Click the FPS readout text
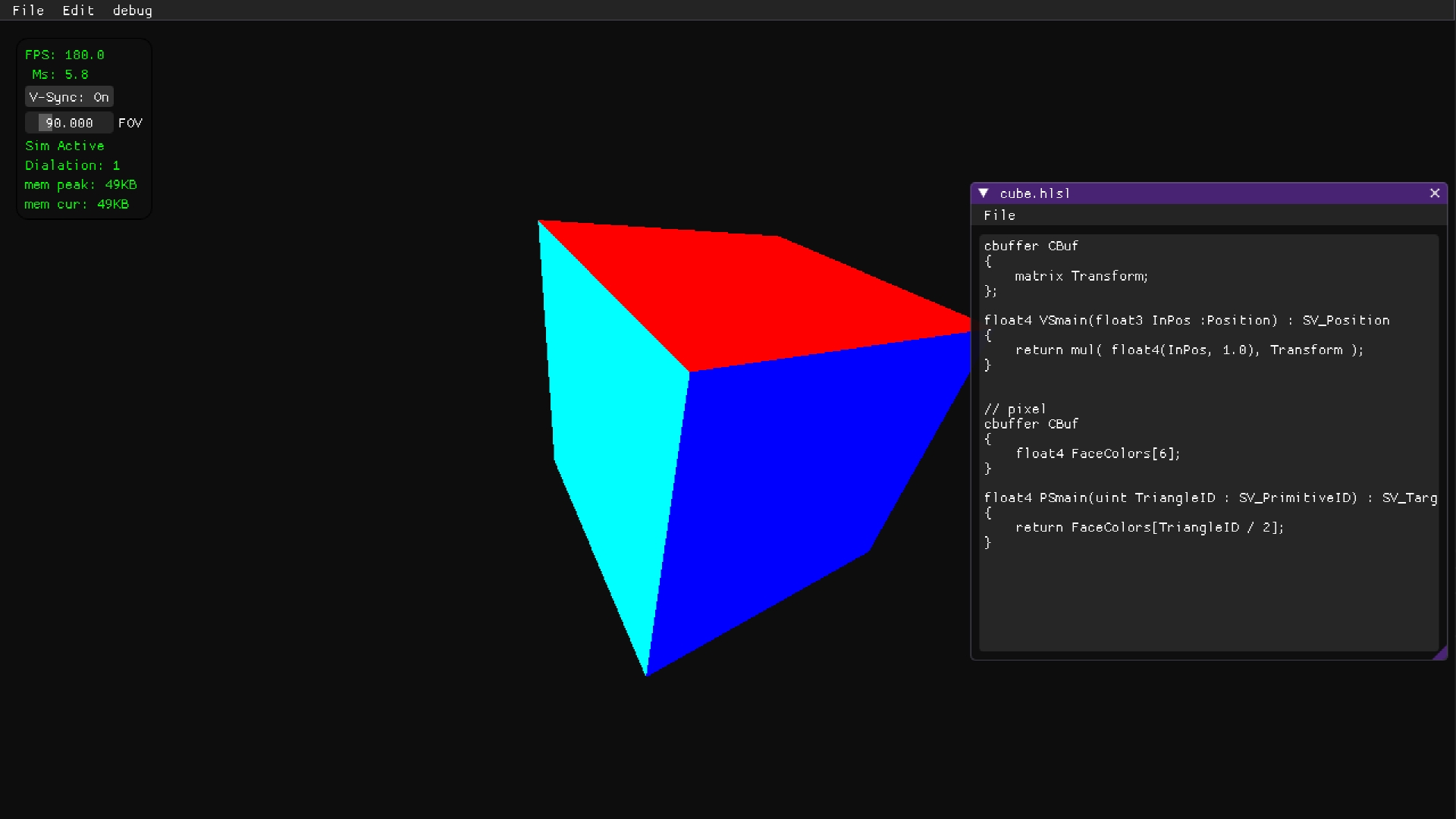Screen dimensions: 1456x819 64,55
